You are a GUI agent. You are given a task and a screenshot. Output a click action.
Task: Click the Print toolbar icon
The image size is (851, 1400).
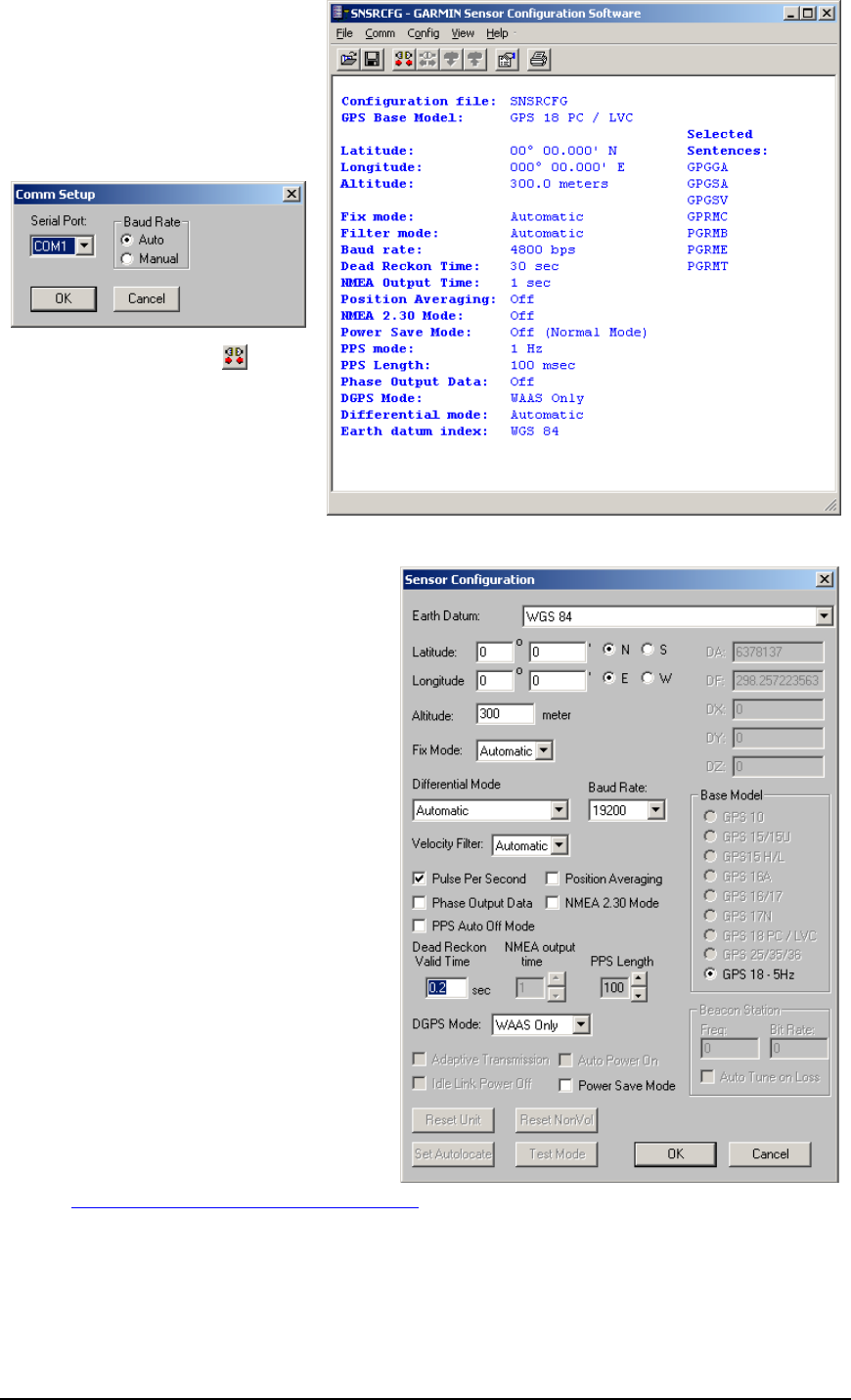pos(539,60)
